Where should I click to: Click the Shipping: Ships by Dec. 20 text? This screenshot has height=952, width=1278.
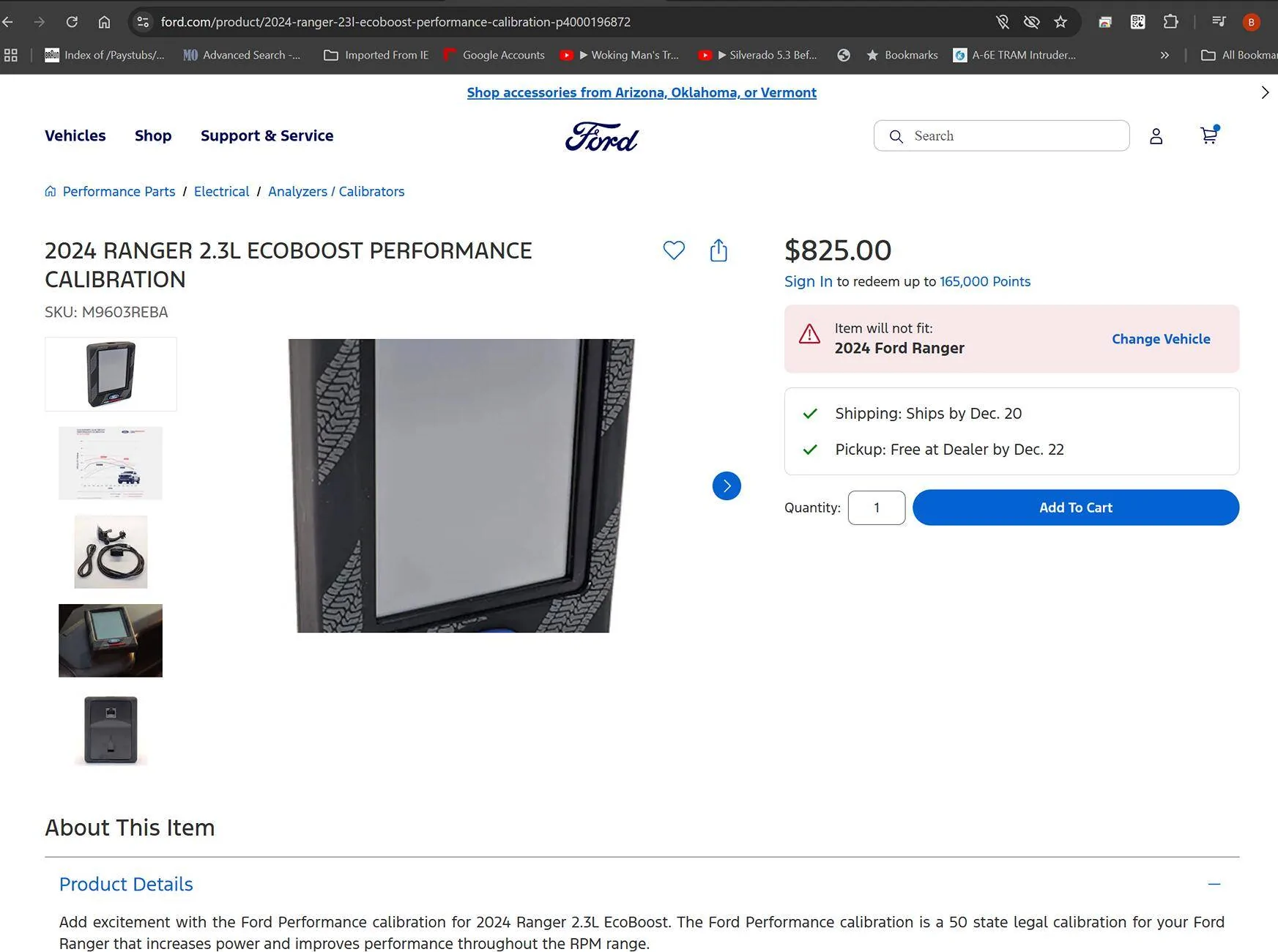[929, 413]
